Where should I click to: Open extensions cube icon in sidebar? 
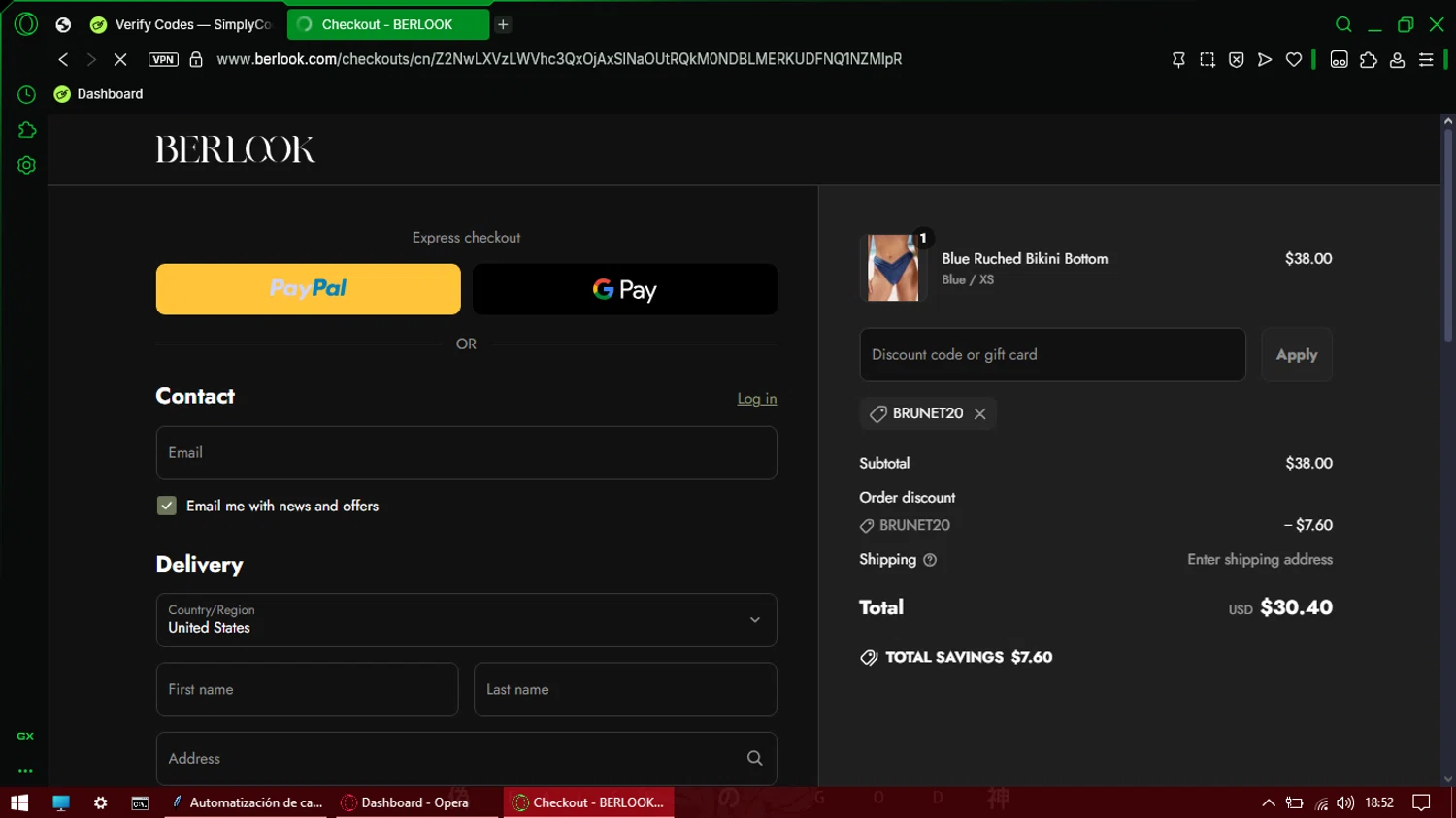pos(26,130)
